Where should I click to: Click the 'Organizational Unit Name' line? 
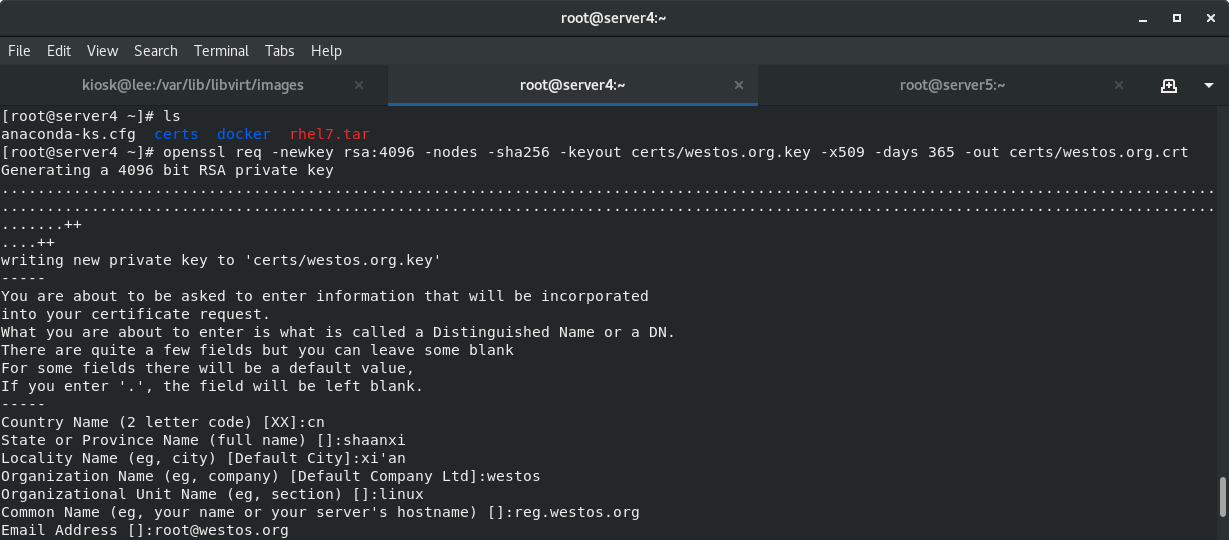[212, 494]
